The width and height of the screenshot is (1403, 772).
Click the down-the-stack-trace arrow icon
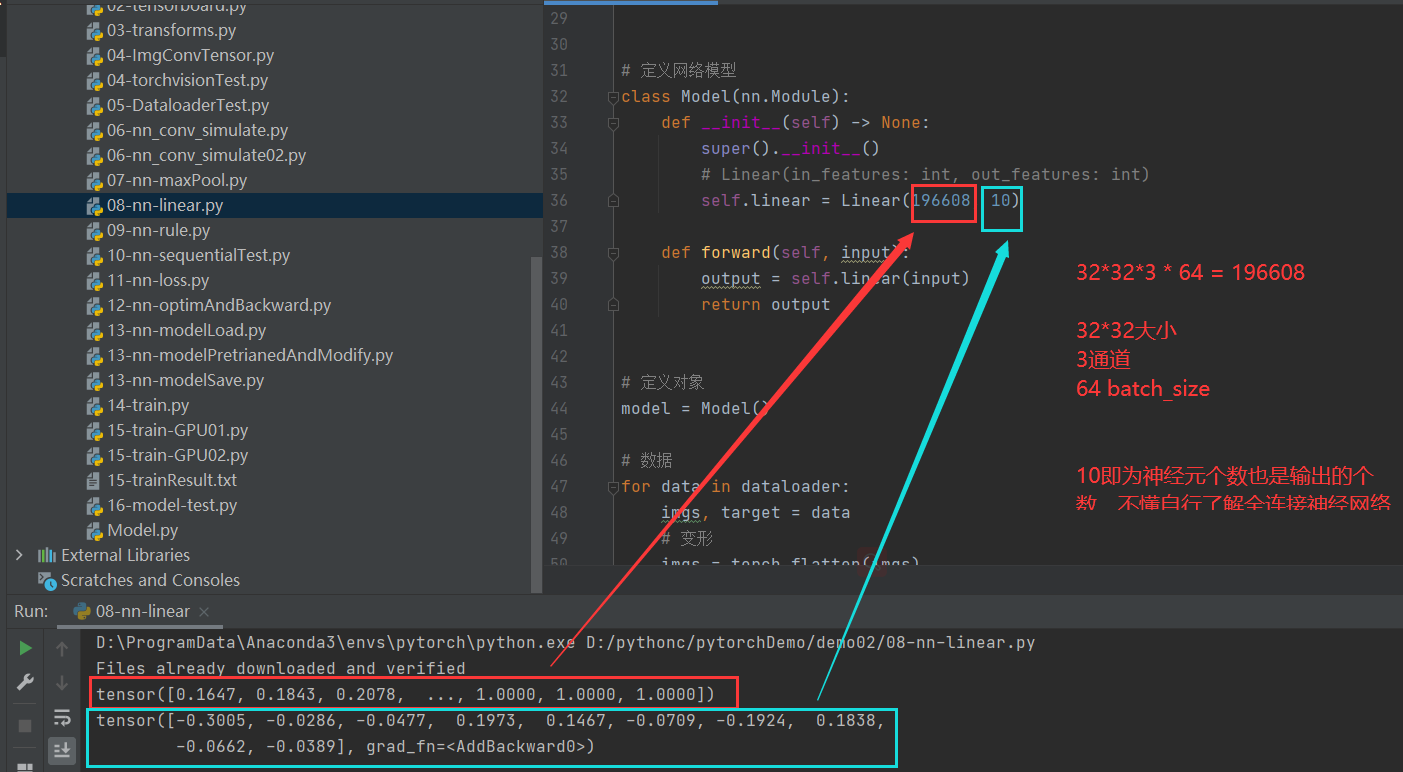coord(62,683)
